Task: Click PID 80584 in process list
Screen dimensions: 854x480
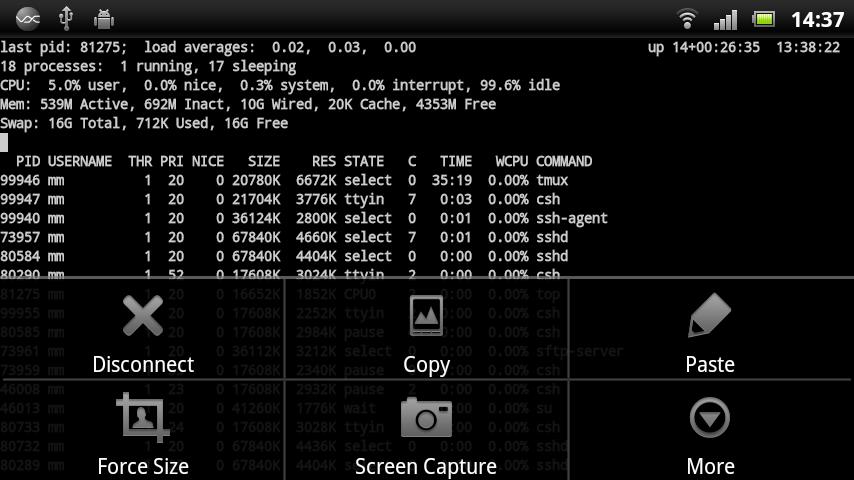Action: click(20, 257)
